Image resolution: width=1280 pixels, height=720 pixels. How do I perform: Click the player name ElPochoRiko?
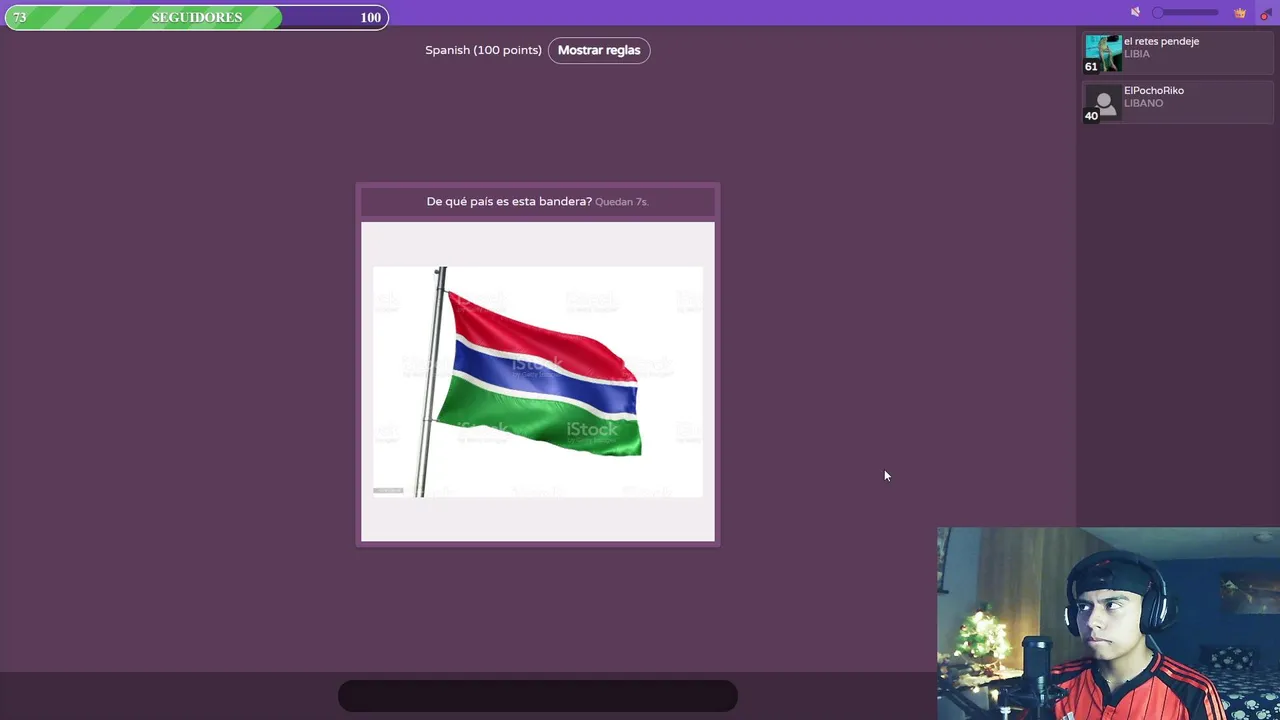1154,90
